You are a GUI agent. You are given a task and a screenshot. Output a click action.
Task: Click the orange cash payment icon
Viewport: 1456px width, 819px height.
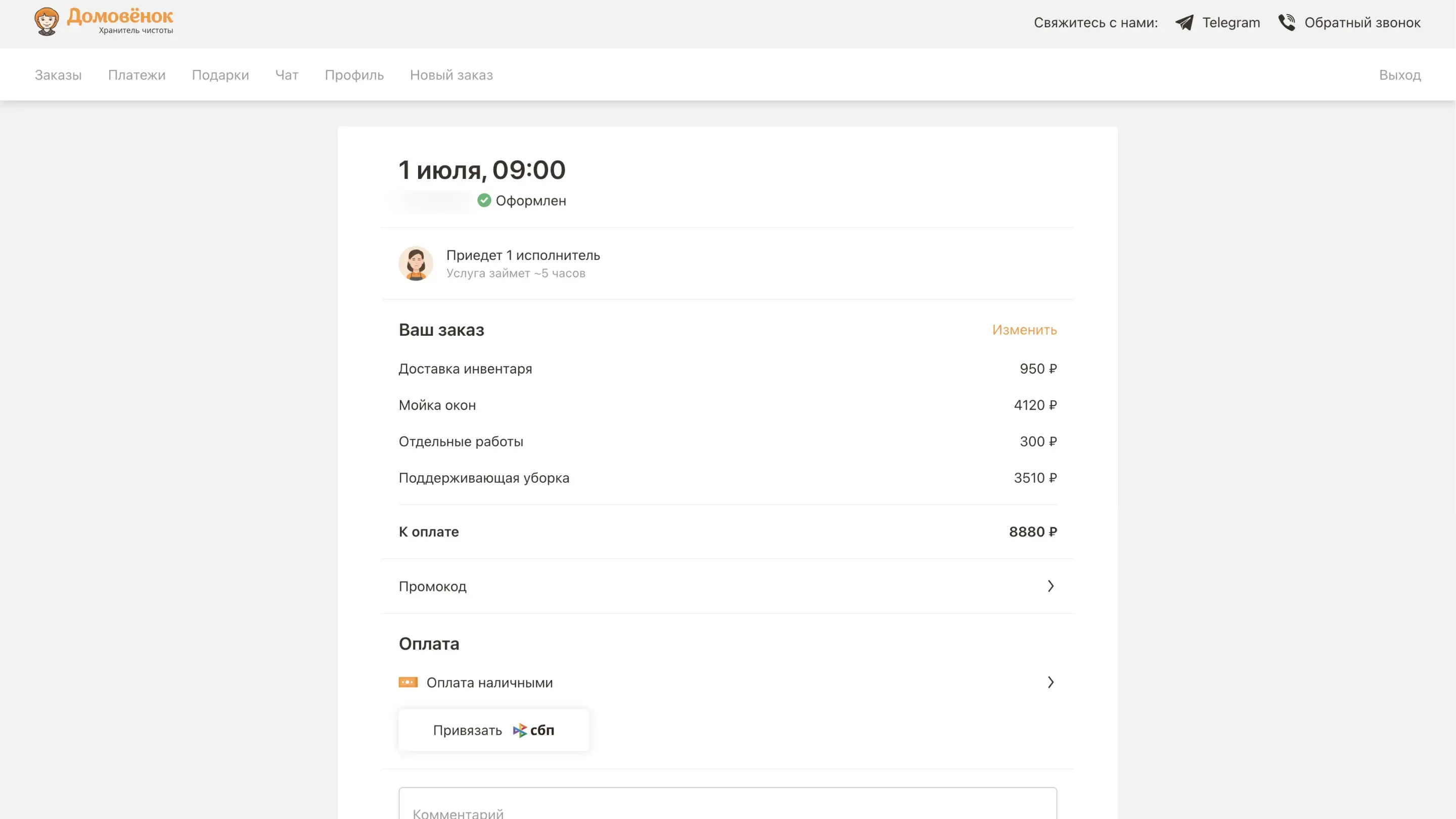[x=408, y=682]
